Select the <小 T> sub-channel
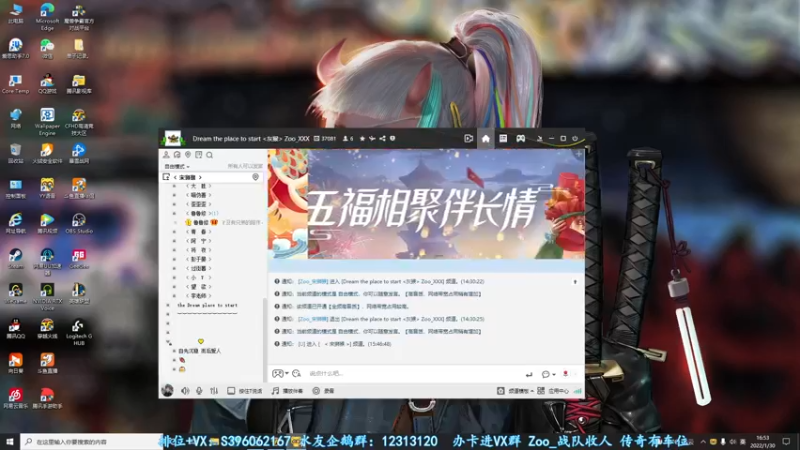 tap(198, 278)
